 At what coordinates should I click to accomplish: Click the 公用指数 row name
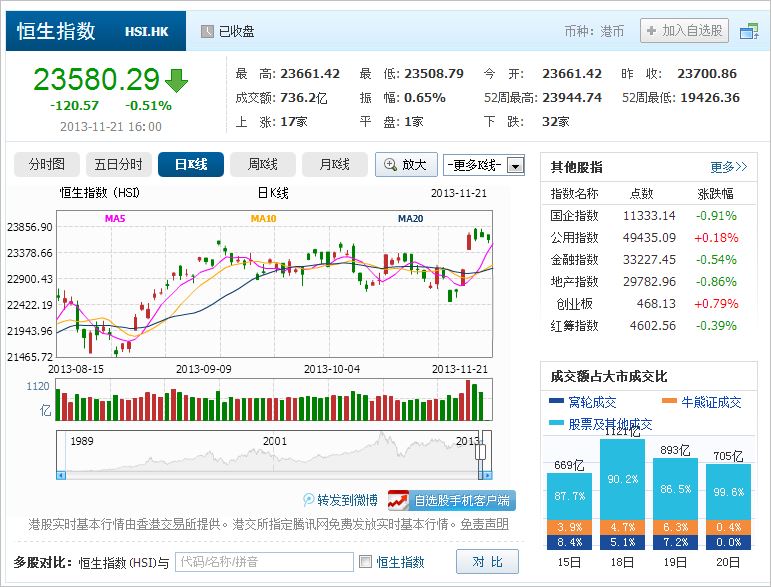(x=574, y=237)
